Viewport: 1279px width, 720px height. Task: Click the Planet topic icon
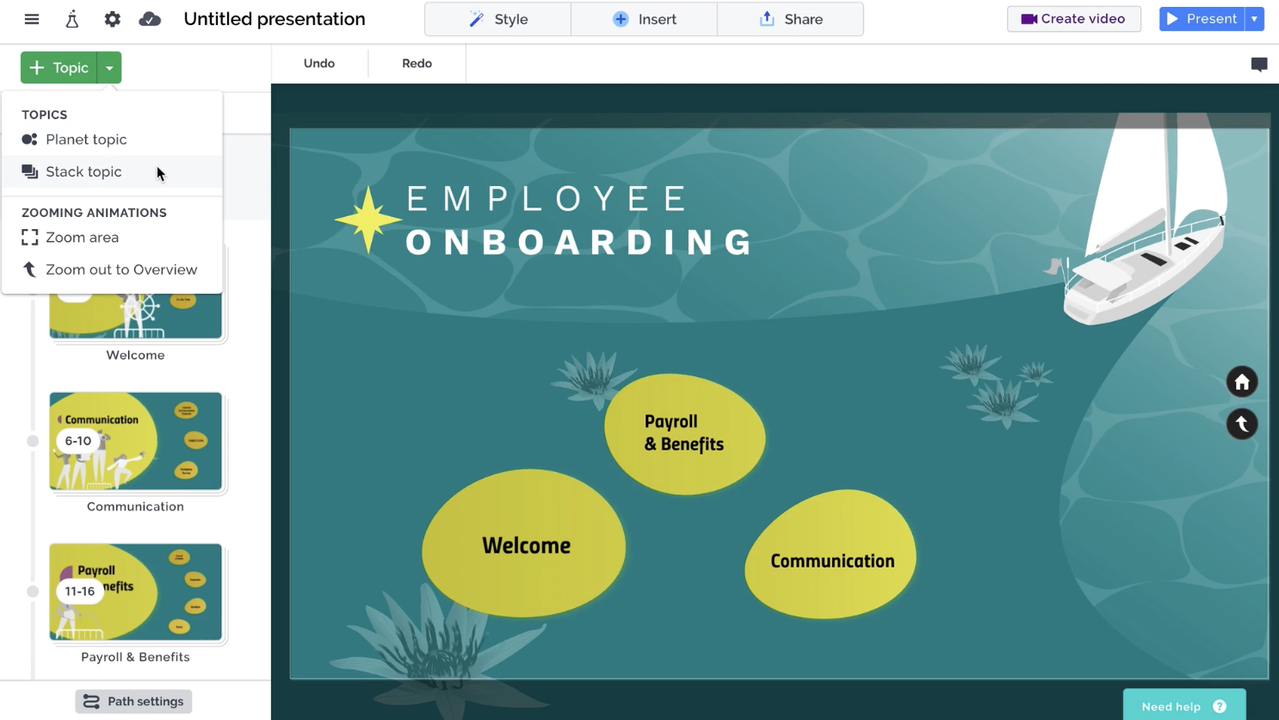(x=30, y=139)
